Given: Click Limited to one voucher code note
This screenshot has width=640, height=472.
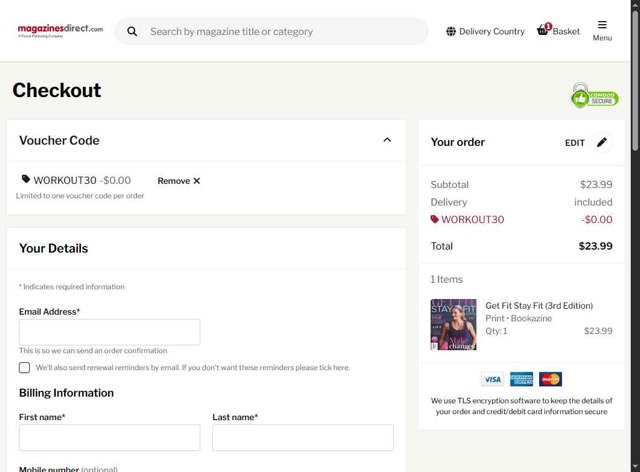Looking at the screenshot, I should [80, 196].
